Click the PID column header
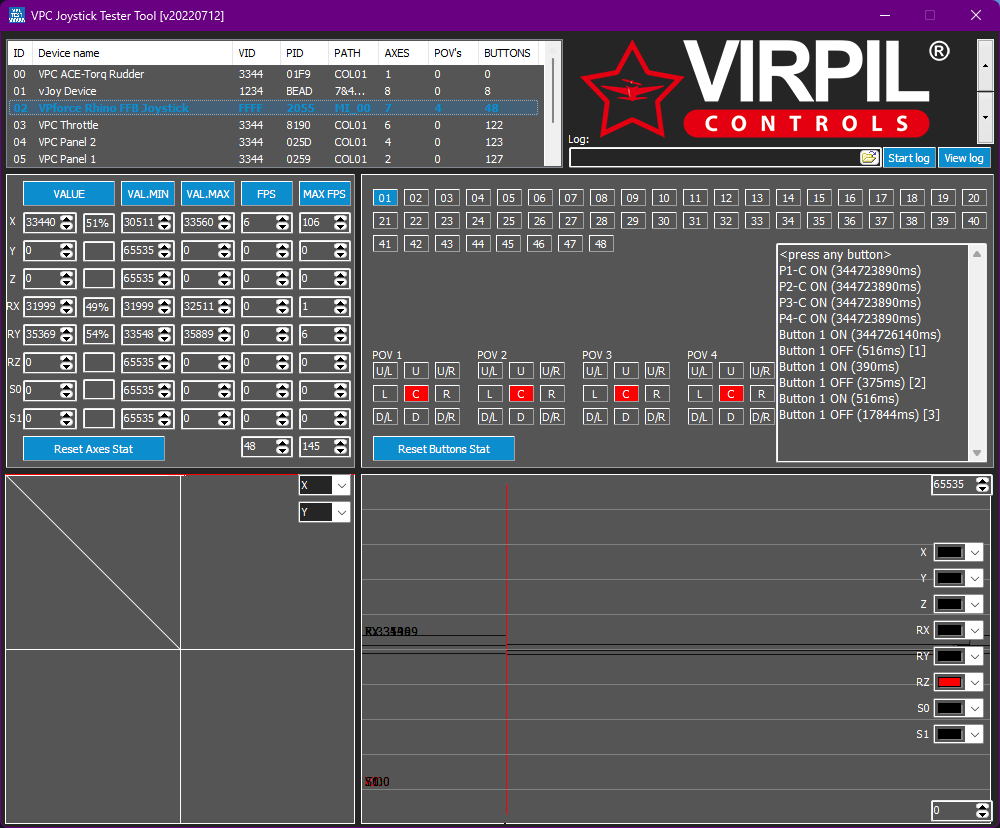The height and width of the screenshot is (828, 1000). 304,53
